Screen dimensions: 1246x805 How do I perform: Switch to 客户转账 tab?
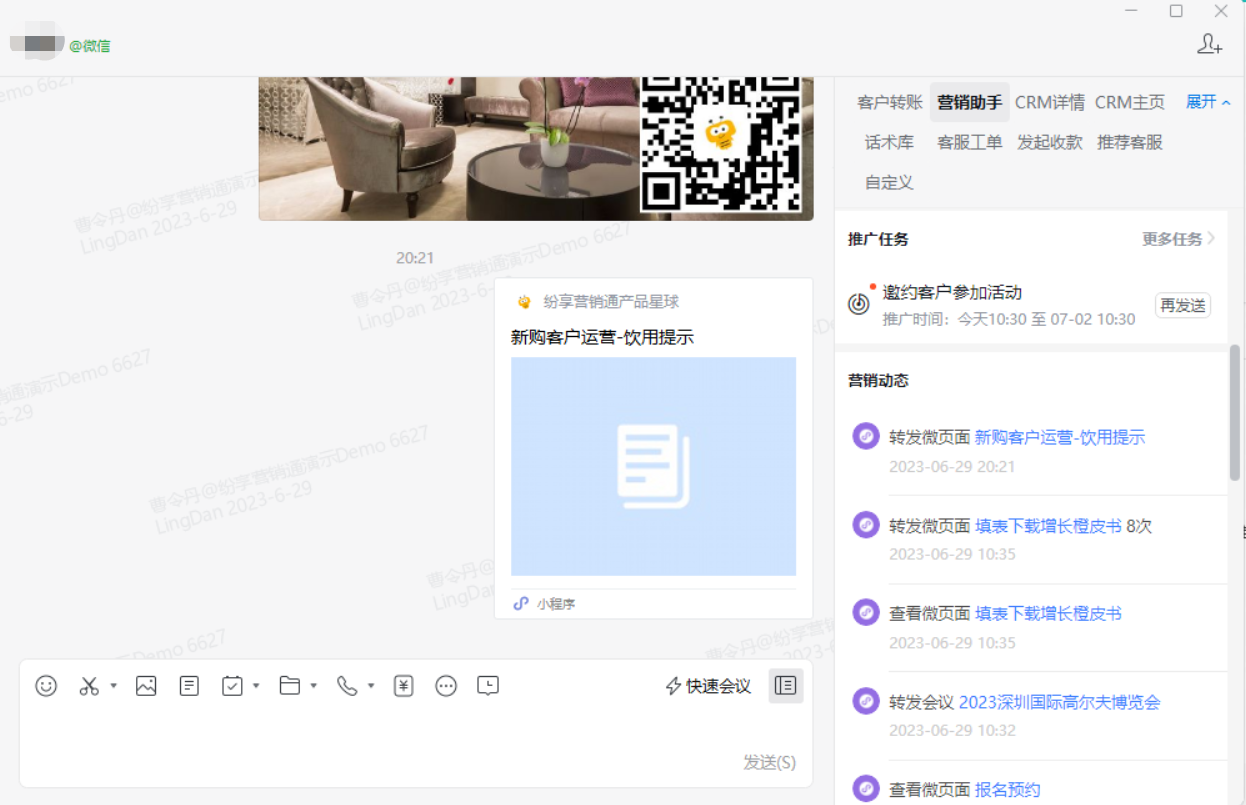click(890, 102)
